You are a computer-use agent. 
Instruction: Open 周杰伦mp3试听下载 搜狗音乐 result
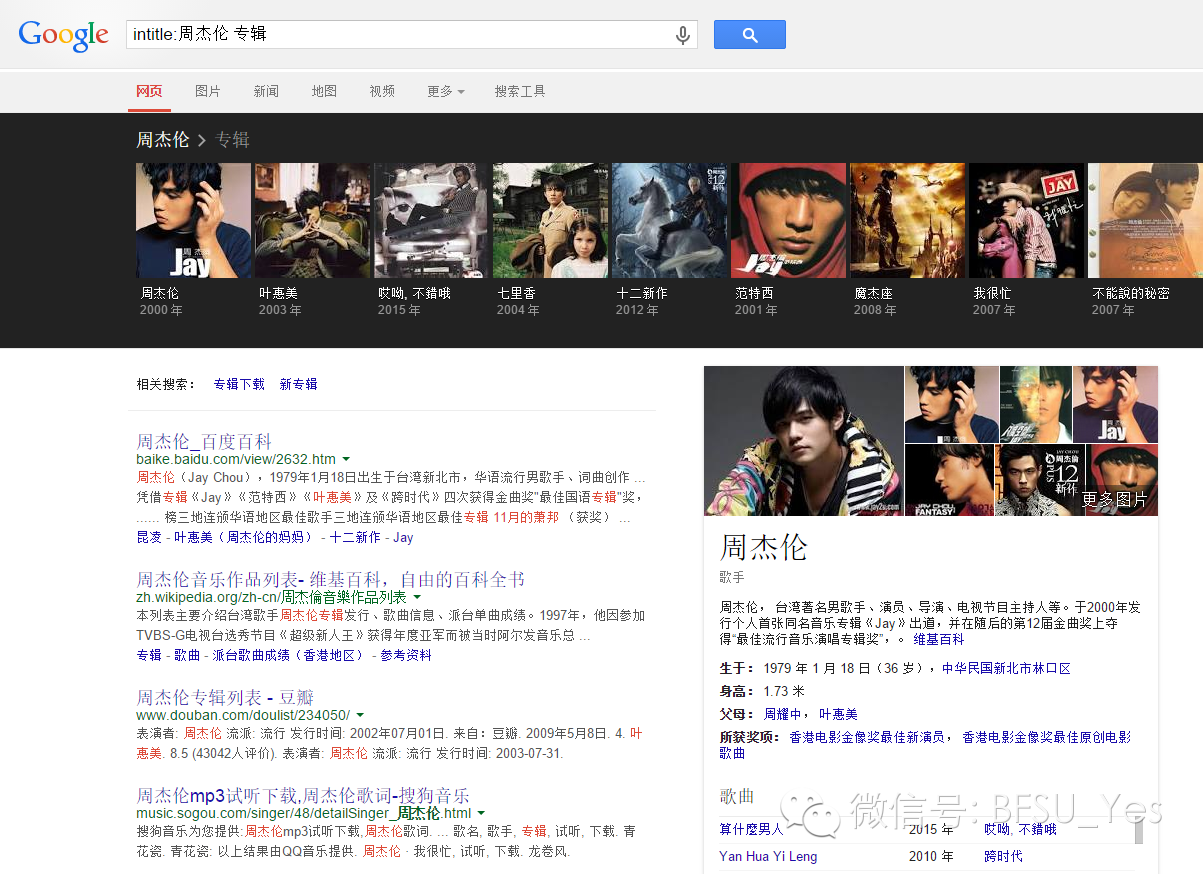click(x=303, y=796)
